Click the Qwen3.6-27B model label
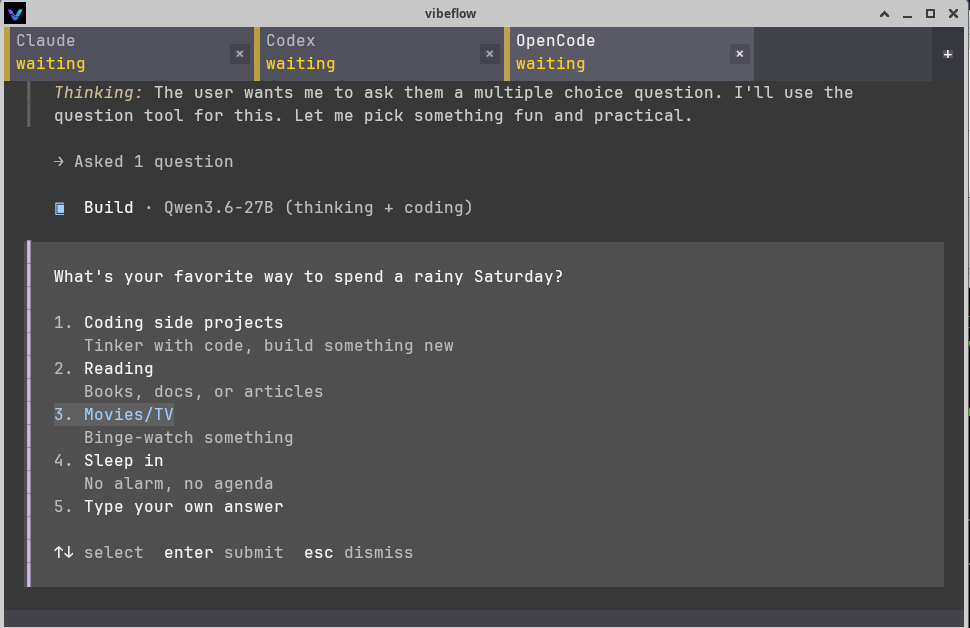 (318, 208)
